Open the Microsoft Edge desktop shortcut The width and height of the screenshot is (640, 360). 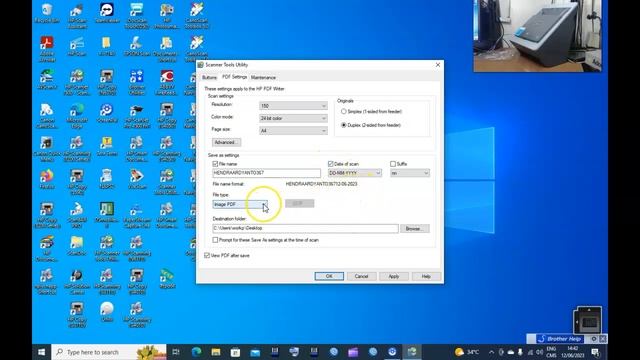click(x=77, y=114)
